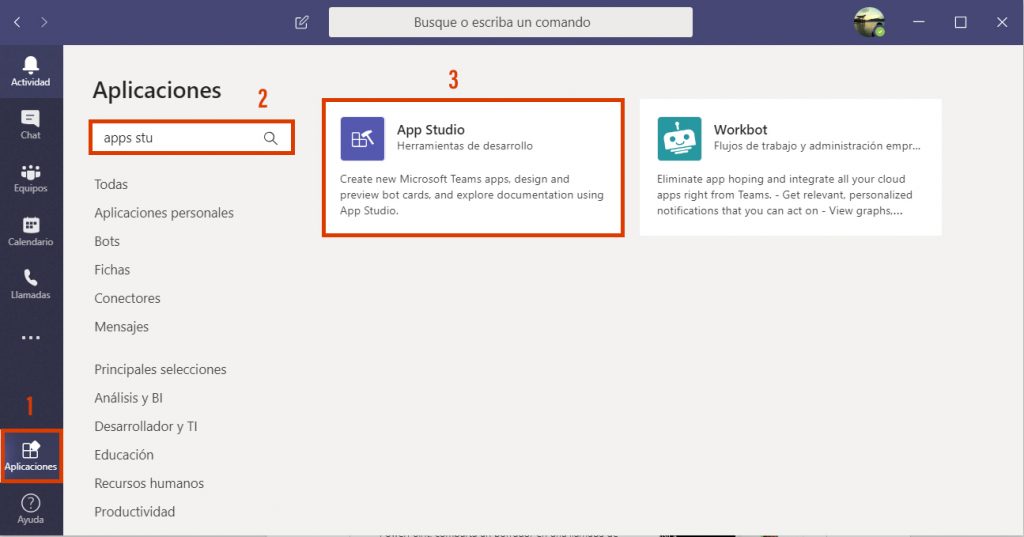
Task: Select the Bots category
Action: click(x=107, y=241)
